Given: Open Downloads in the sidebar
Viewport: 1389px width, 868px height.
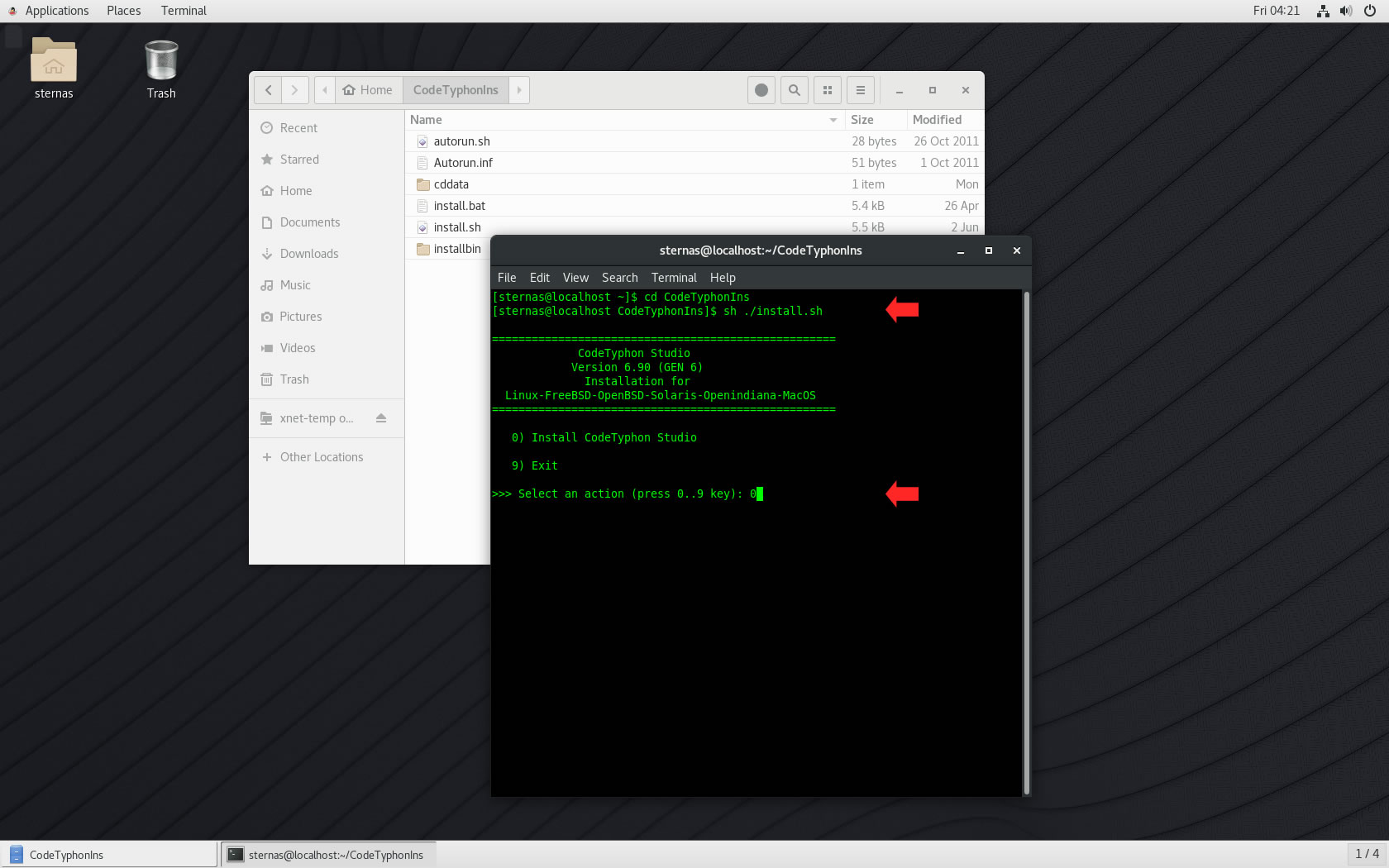Looking at the screenshot, I should [327, 254].
